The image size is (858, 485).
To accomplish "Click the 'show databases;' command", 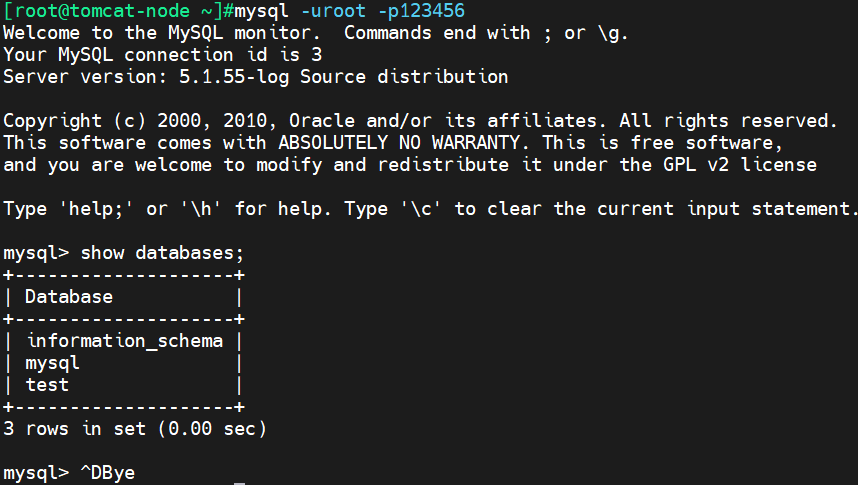I will 162,253.
